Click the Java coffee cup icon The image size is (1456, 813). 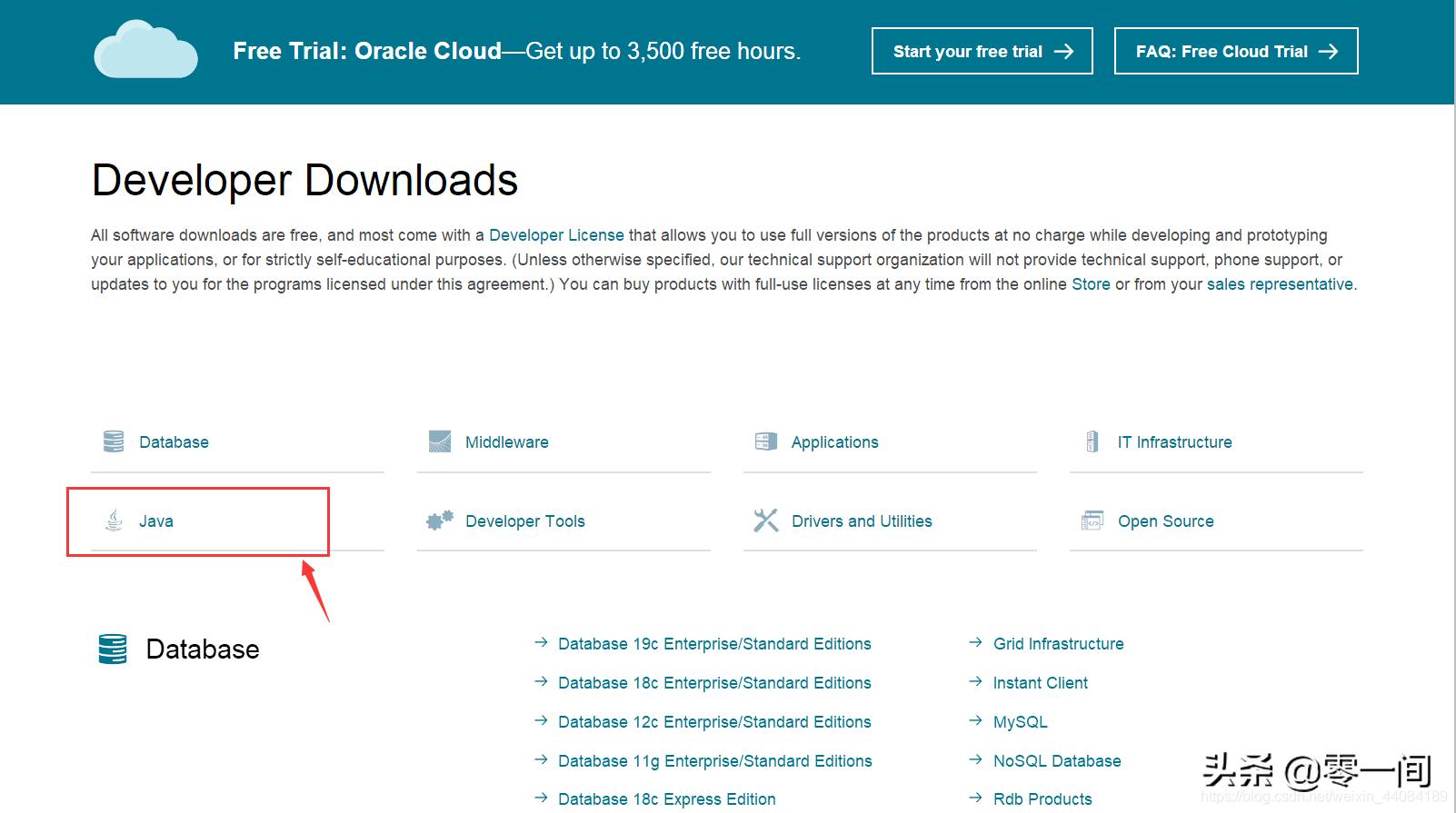[x=114, y=521]
